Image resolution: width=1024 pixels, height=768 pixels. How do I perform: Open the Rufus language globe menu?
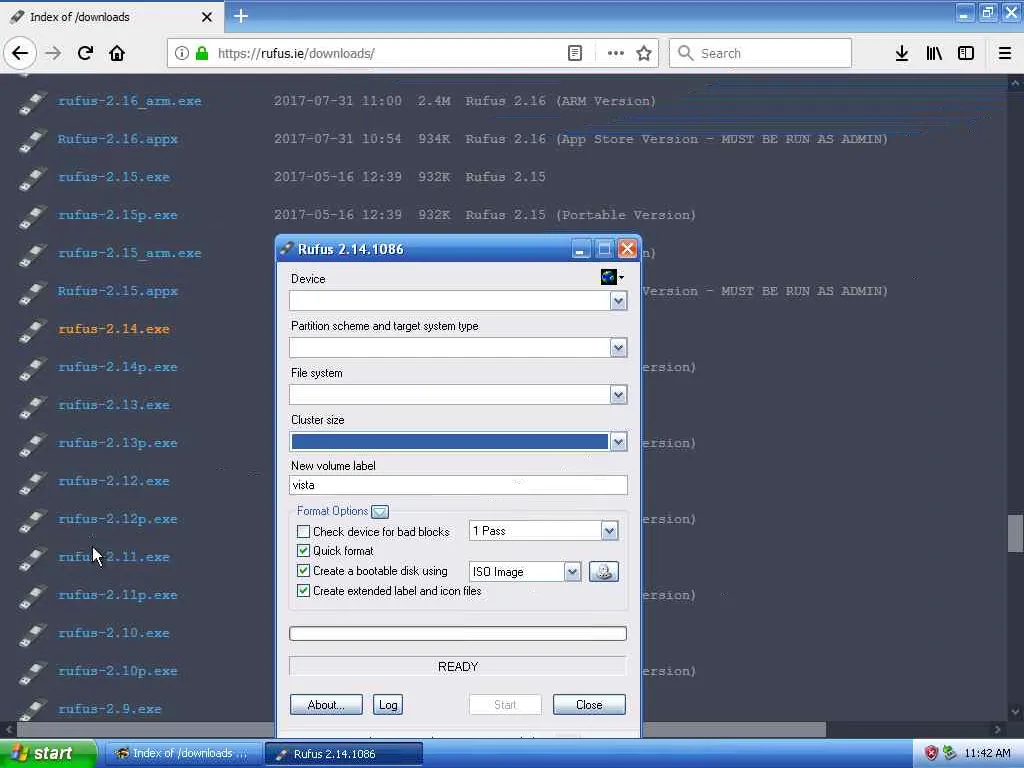click(x=612, y=278)
